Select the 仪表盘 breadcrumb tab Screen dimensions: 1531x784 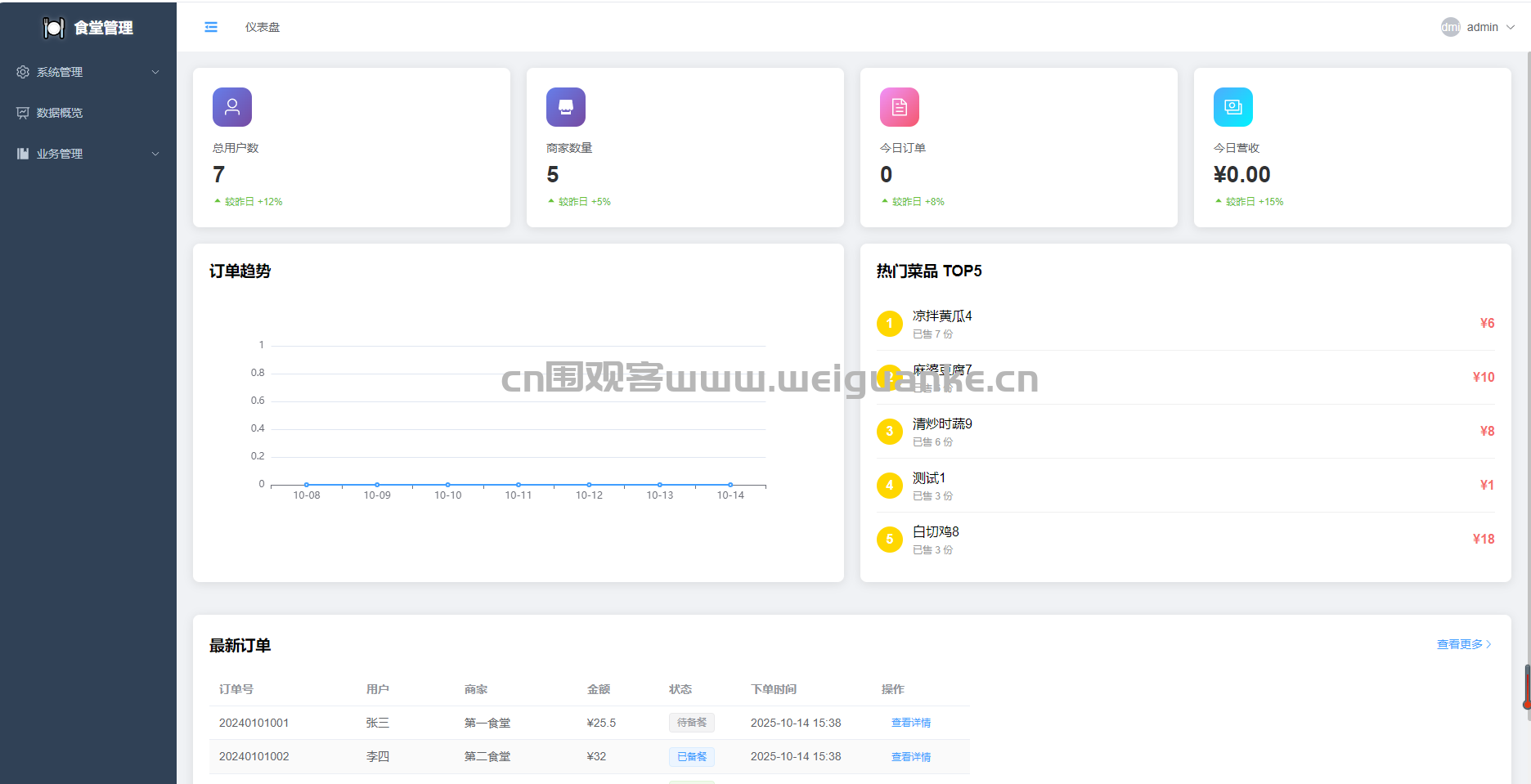[263, 27]
